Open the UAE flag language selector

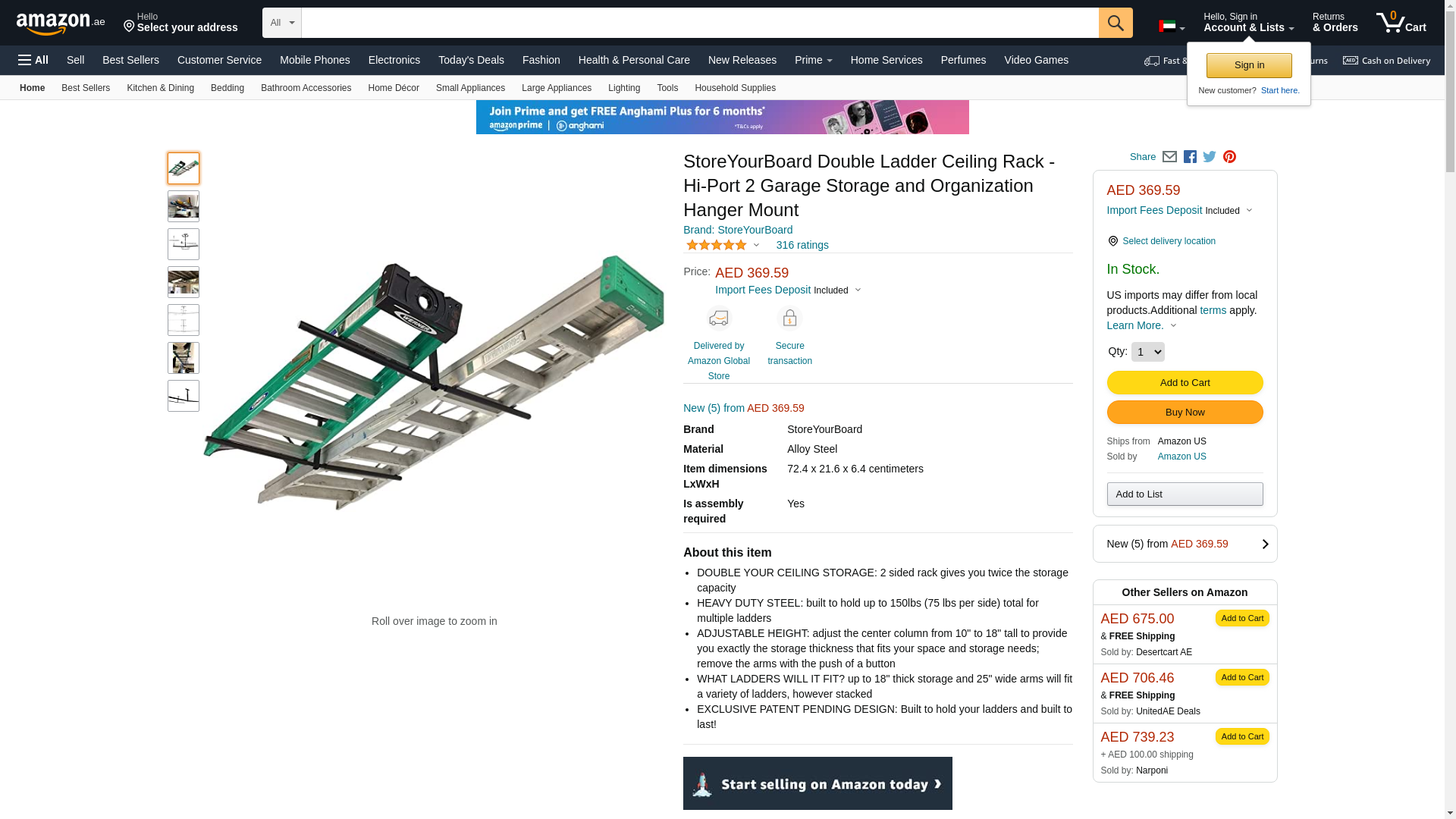pyautogui.click(x=1171, y=27)
